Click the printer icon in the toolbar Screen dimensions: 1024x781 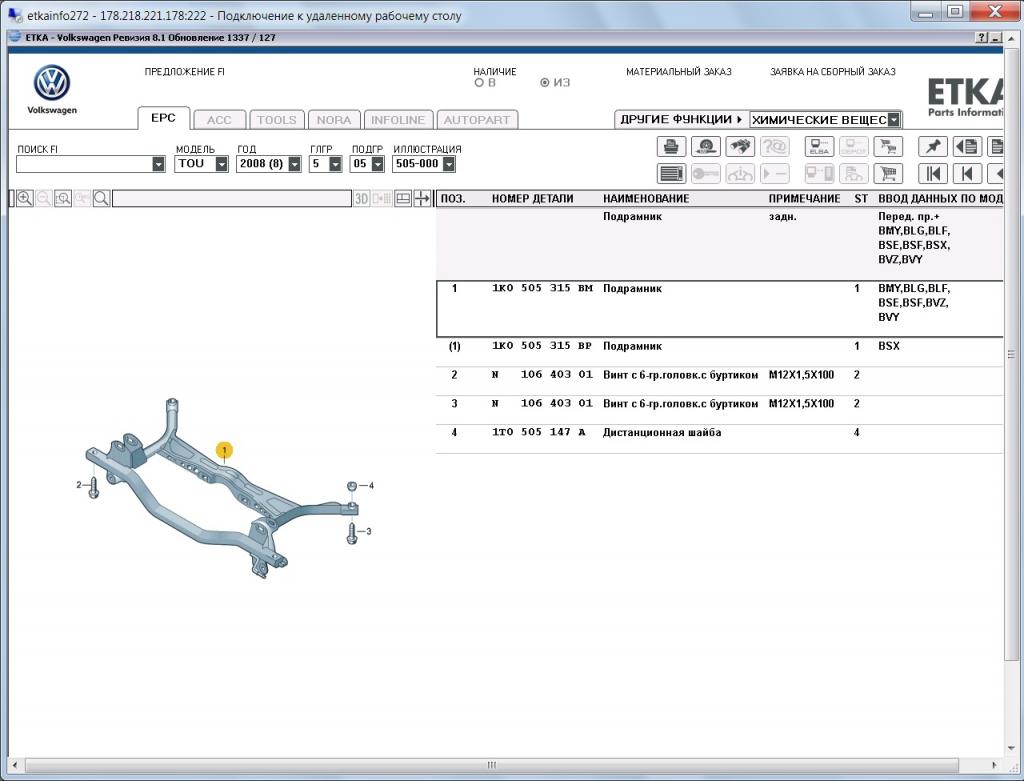(671, 146)
